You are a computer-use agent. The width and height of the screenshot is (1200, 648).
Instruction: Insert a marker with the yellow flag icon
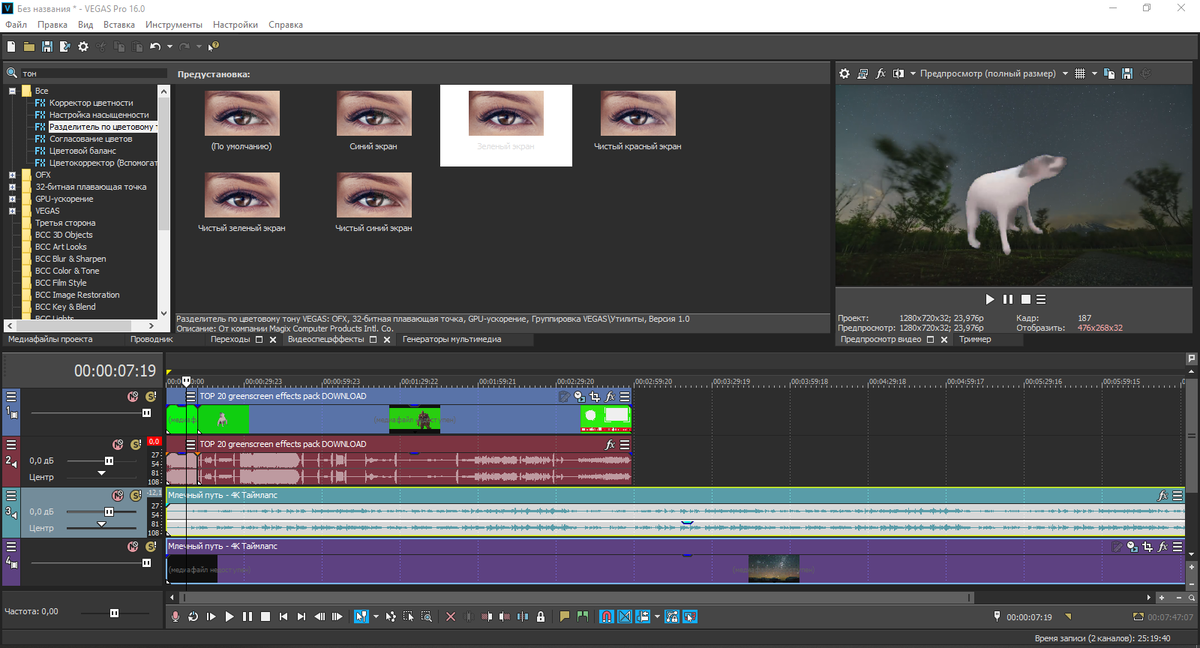pos(564,617)
